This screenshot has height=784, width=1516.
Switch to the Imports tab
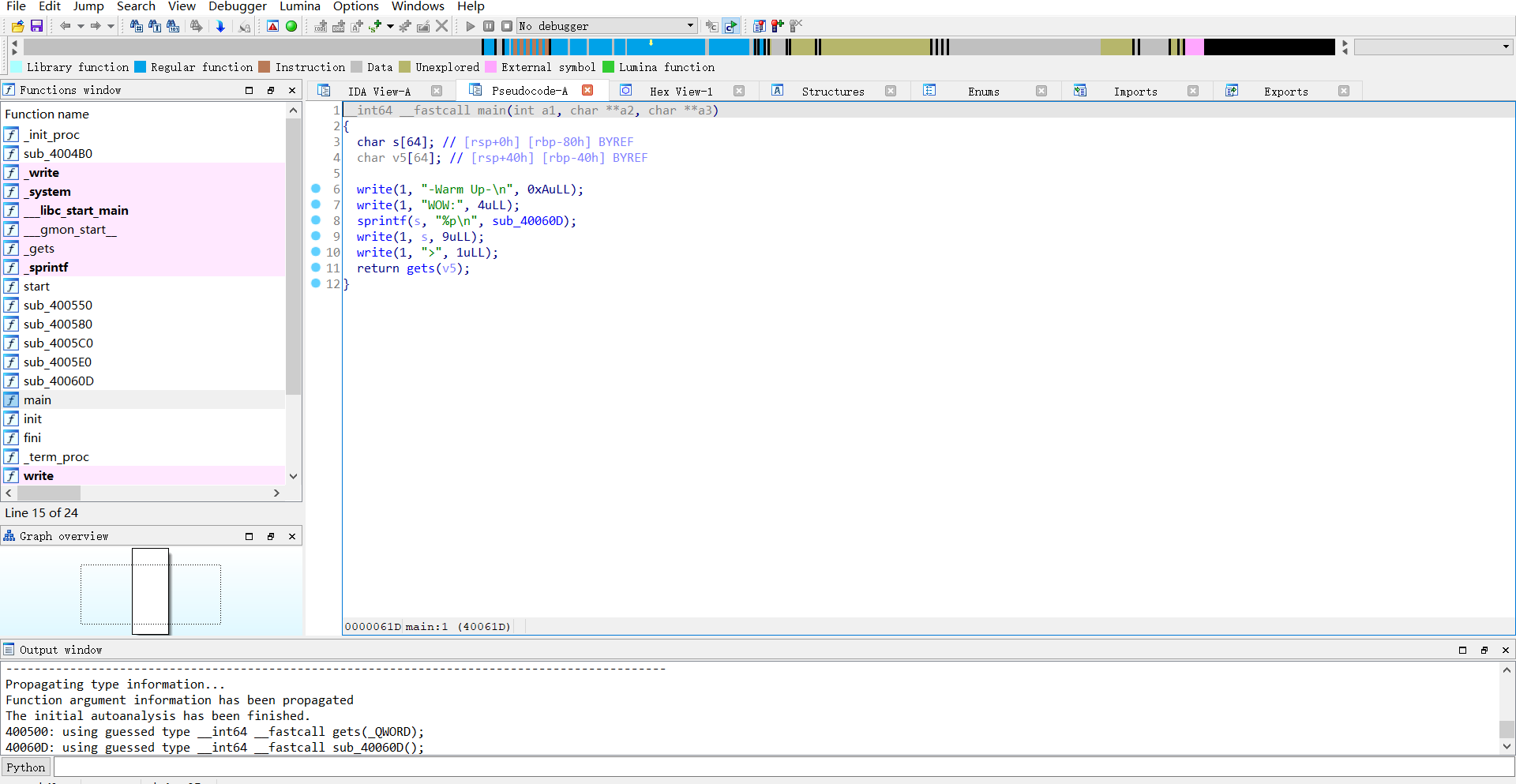[1135, 92]
